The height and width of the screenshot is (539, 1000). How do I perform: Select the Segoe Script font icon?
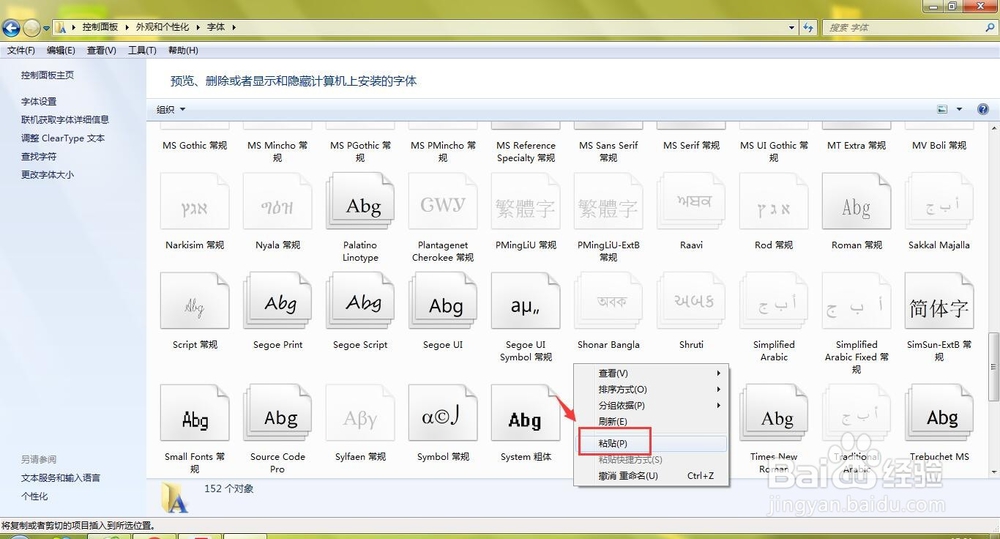(360, 301)
